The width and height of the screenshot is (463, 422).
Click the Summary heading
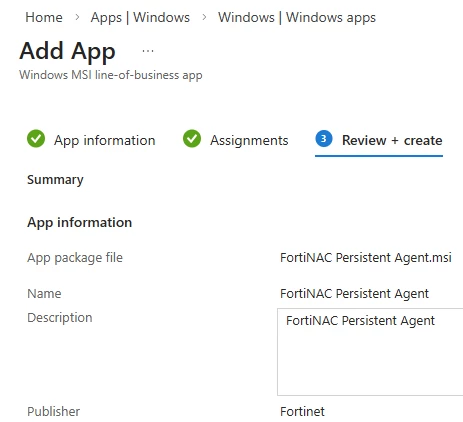pos(55,180)
